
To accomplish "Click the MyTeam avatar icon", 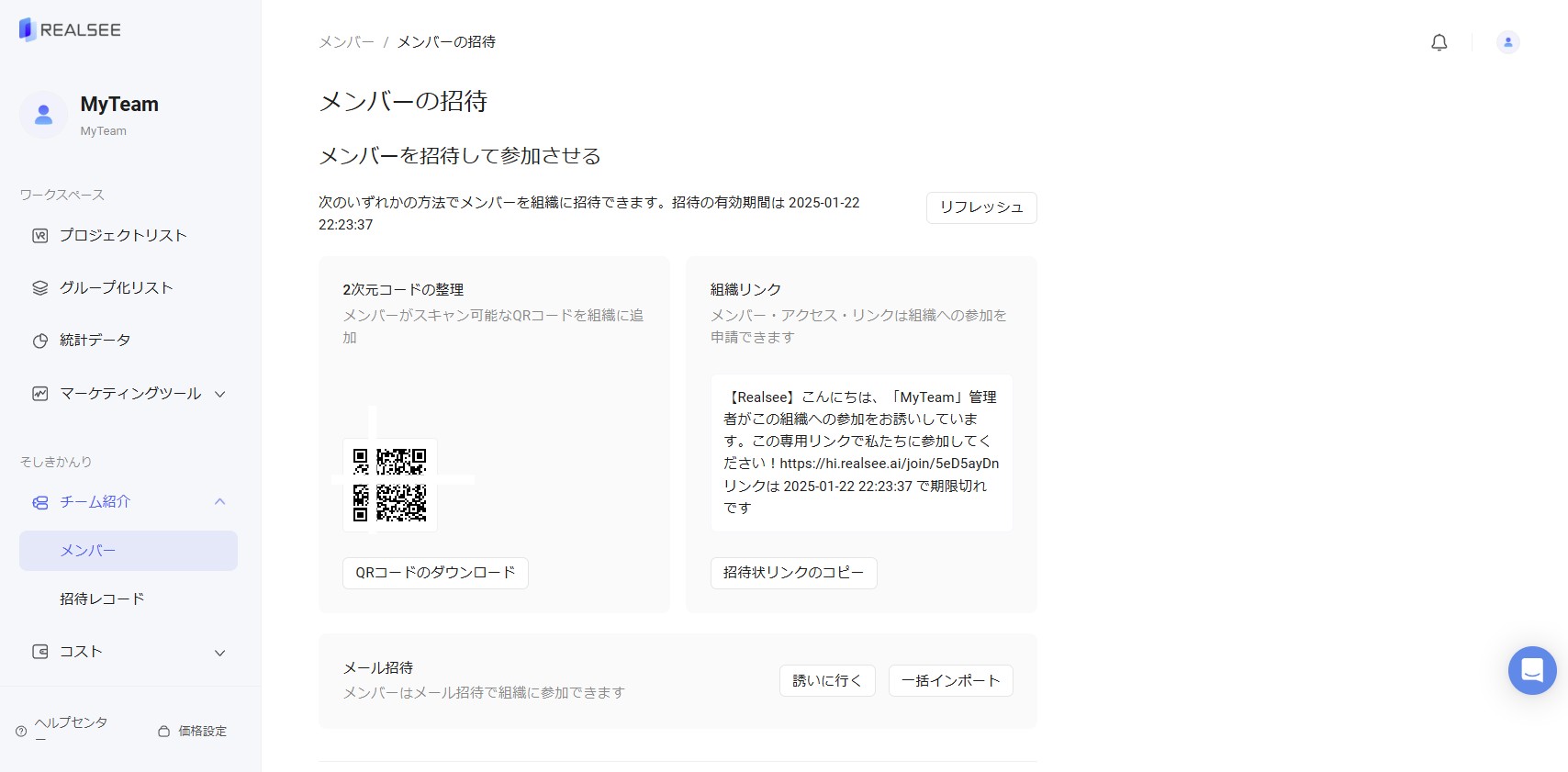I will click(43, 115).
